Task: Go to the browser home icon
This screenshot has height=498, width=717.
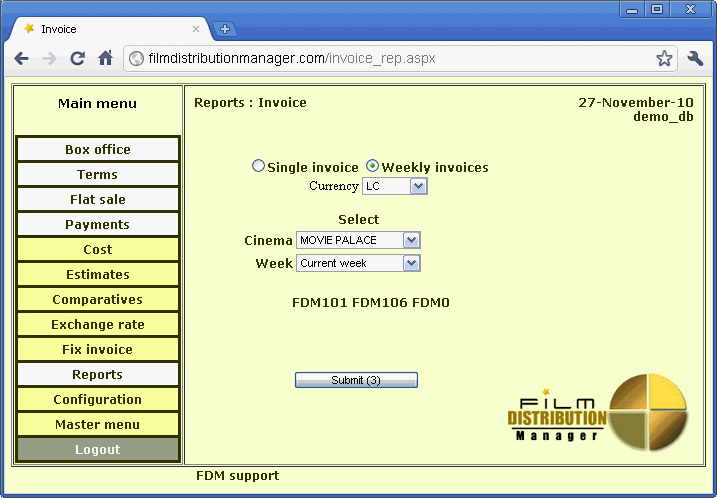Action: pos(105,59)
